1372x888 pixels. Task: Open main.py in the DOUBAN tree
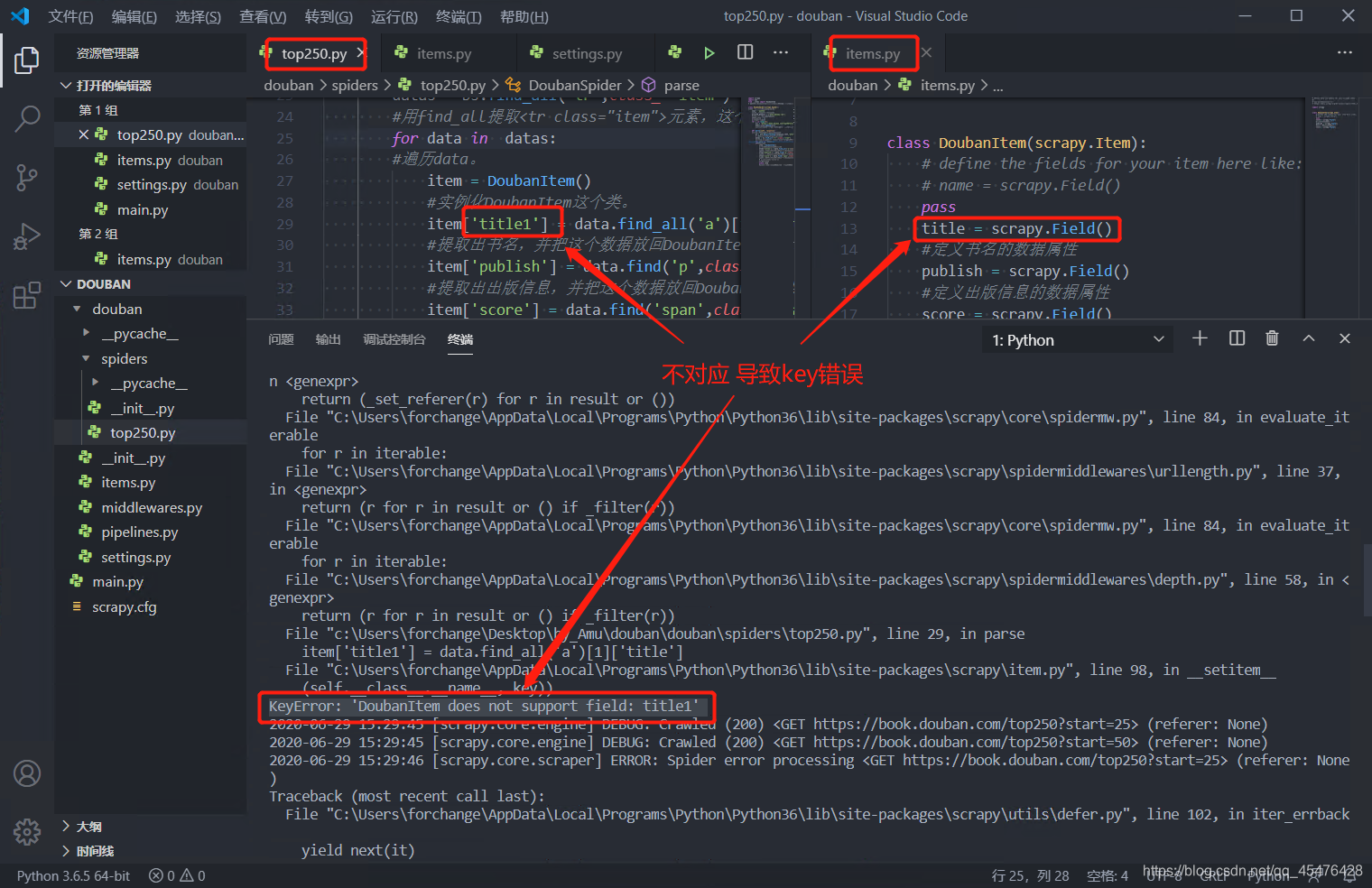150,581
